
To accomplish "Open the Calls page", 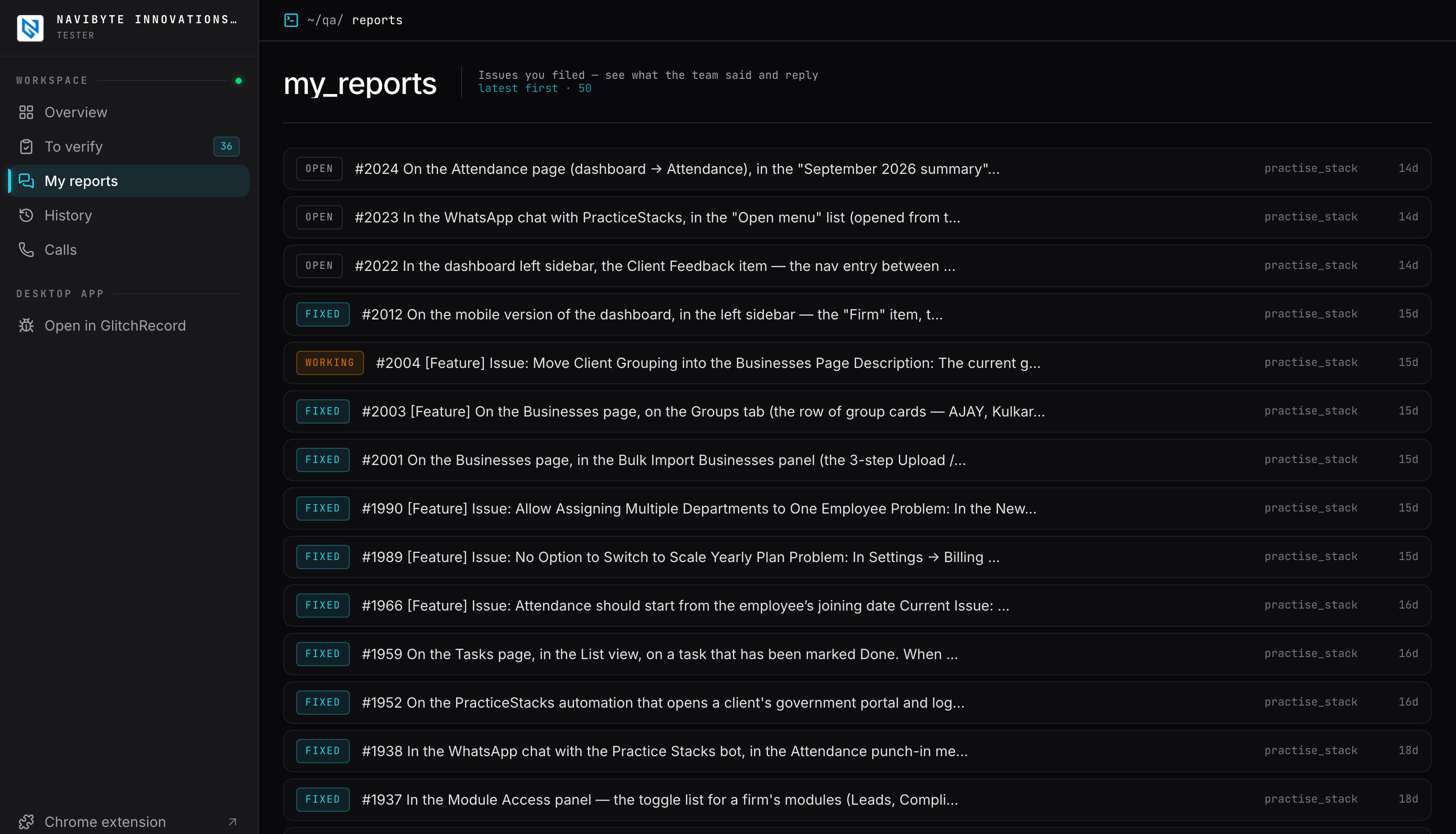I will 129,250.
